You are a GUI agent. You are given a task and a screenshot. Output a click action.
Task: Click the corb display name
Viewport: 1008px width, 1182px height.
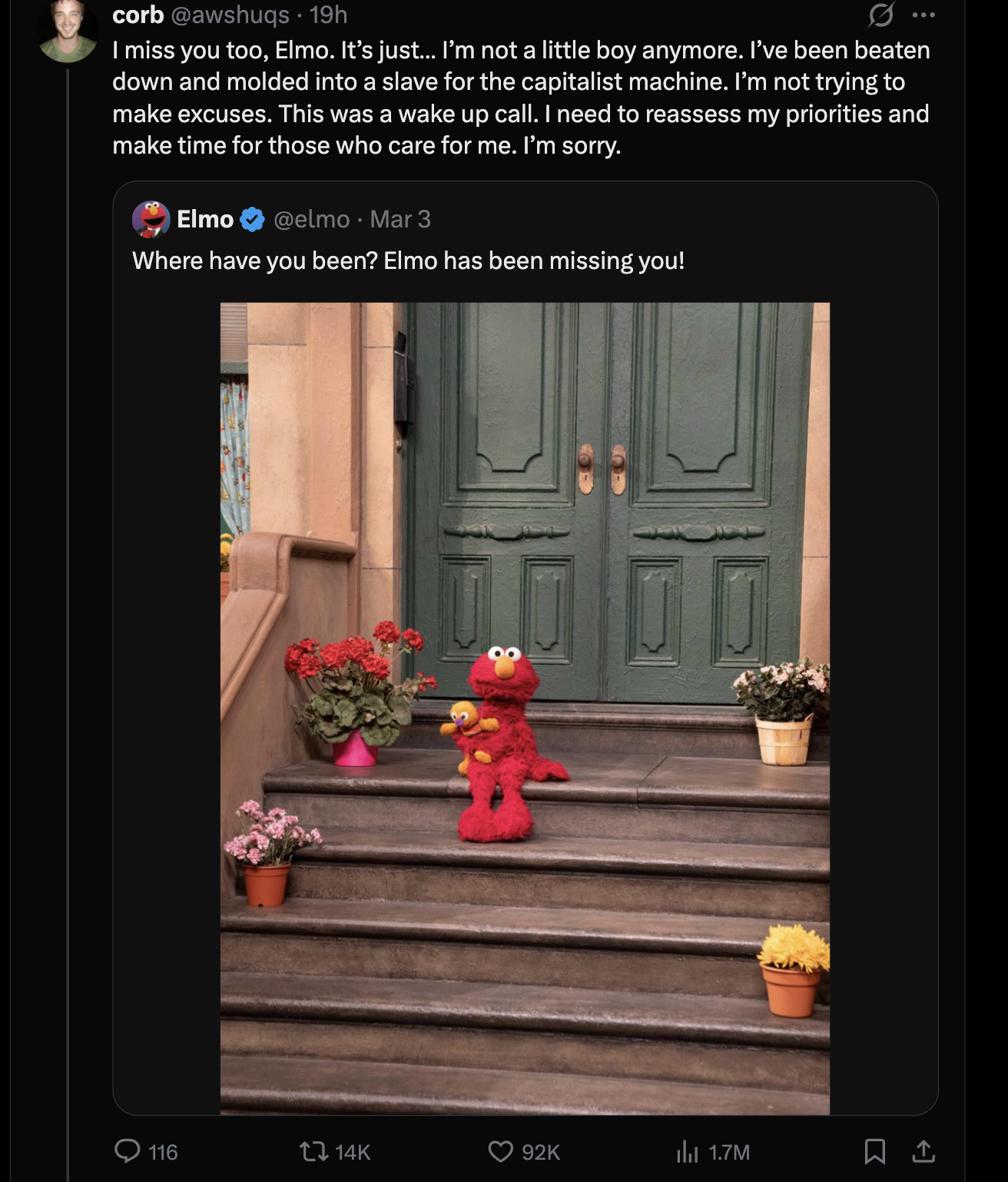click(138, 15)
